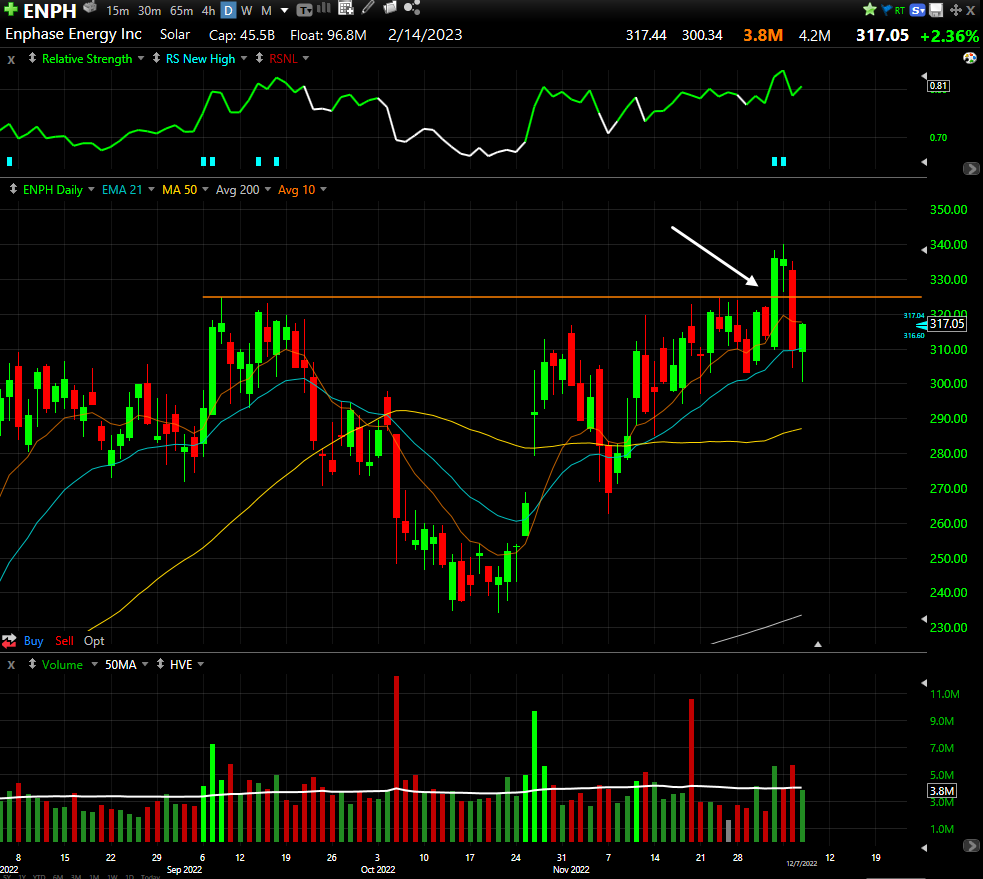The image size is (983, 879).
Task: Open the chart templates folder icon
Action: pyautogui.click(x=390, y=8)
